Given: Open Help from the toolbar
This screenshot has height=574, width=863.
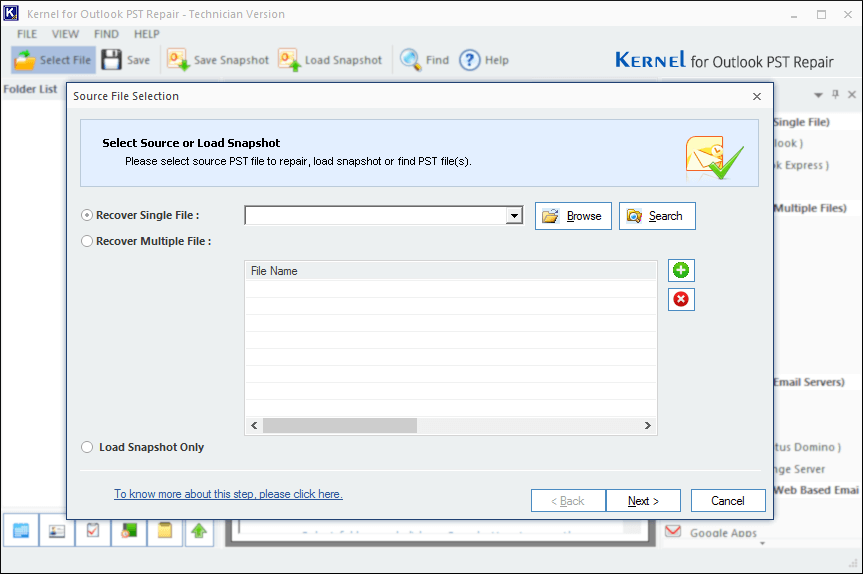Looking at the screenshot, I should tap(470, 60).
